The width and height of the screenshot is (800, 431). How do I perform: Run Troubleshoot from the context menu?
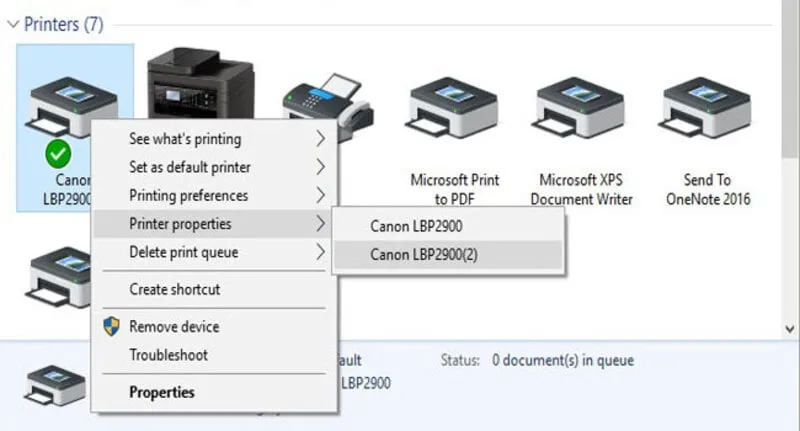(x=214, y=354)
